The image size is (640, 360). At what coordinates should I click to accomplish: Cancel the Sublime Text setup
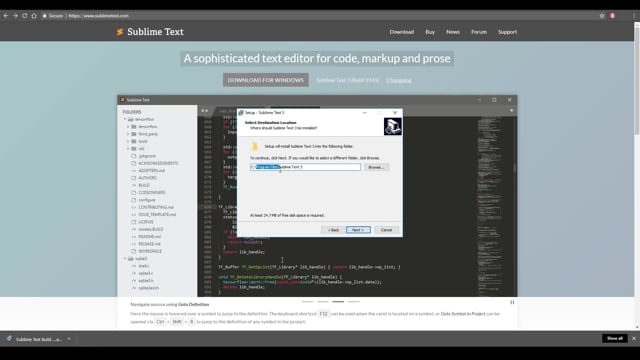point(386,230)
